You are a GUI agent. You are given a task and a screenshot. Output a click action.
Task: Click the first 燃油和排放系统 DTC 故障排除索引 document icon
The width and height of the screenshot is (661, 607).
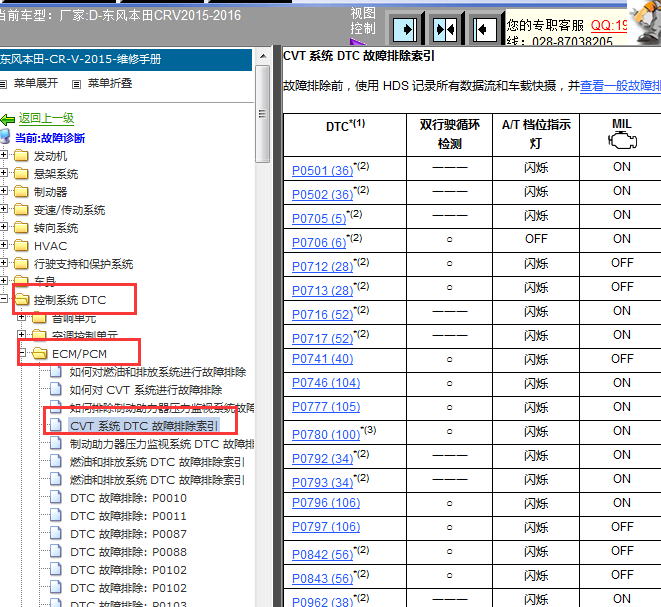pyautogui.click(x=56, y=462)
